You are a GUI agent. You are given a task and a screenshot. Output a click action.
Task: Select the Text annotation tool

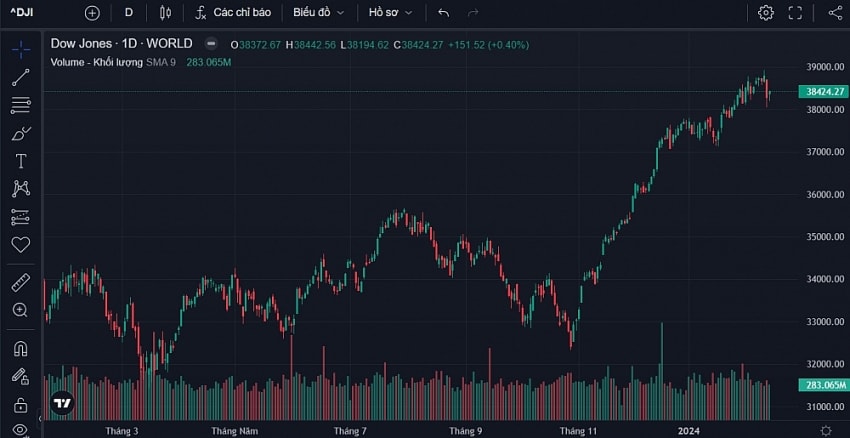point(21,161)
